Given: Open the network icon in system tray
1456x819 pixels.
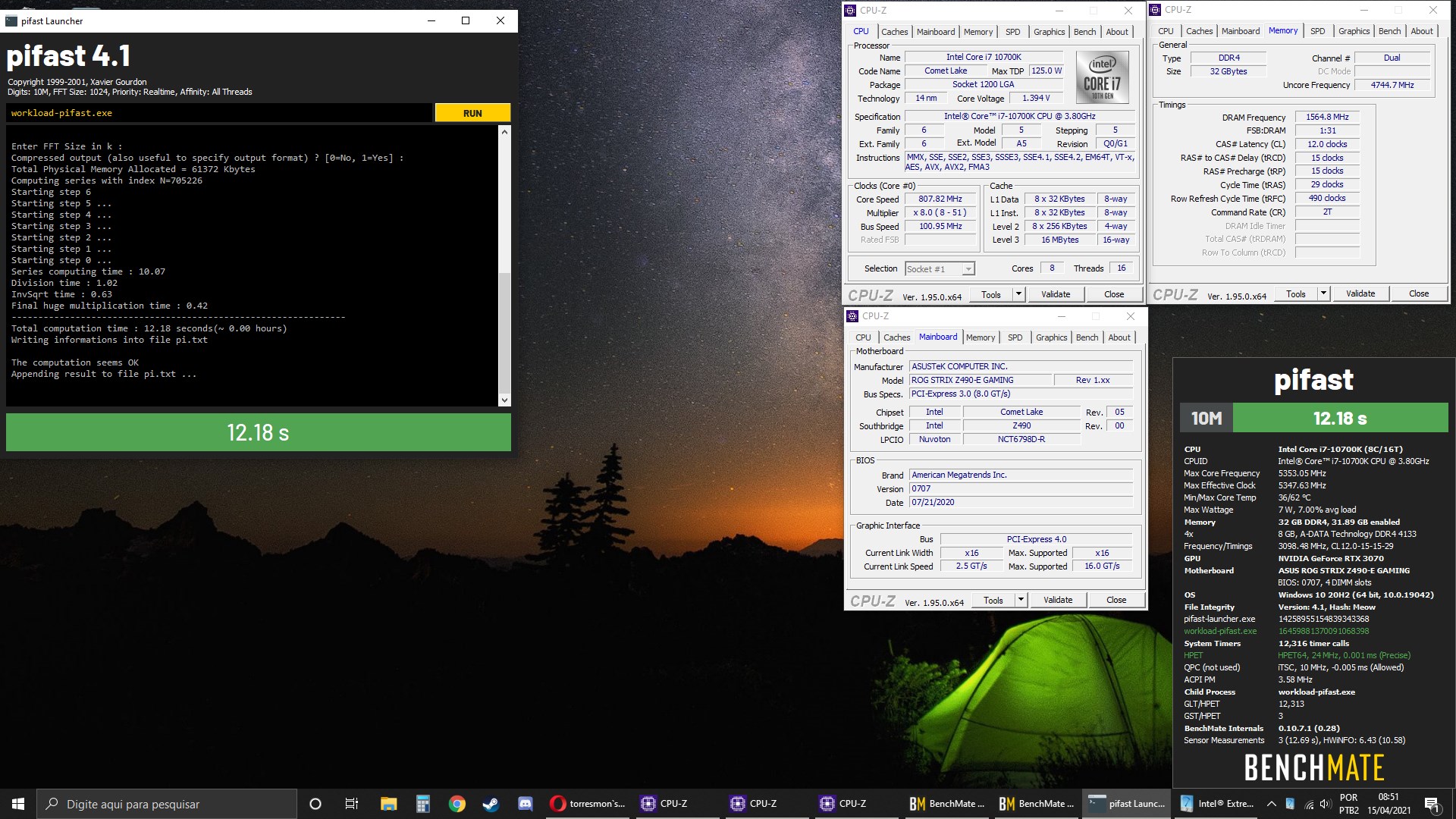Looking at the screenshot, I should [x=1309, y=804].
